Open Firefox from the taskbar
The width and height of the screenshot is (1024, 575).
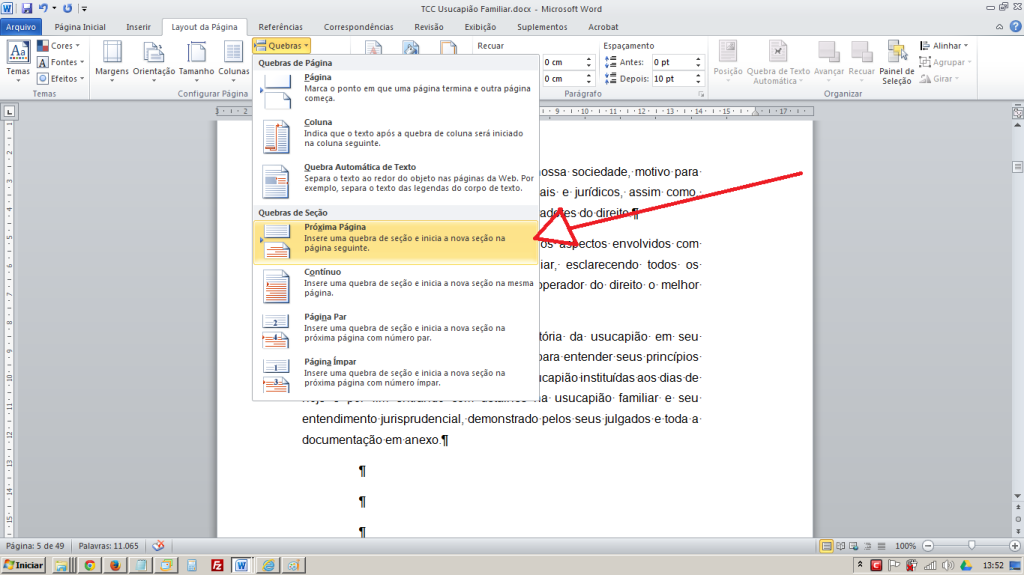pyautogui.click(x=115, y=565)
